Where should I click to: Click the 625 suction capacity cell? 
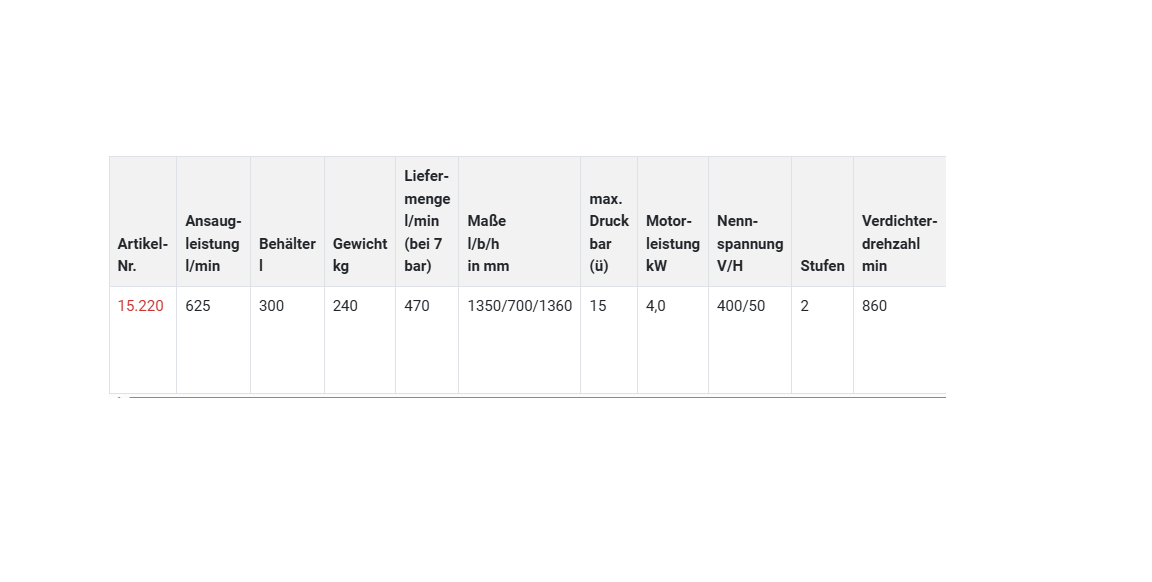click(198, 306)
